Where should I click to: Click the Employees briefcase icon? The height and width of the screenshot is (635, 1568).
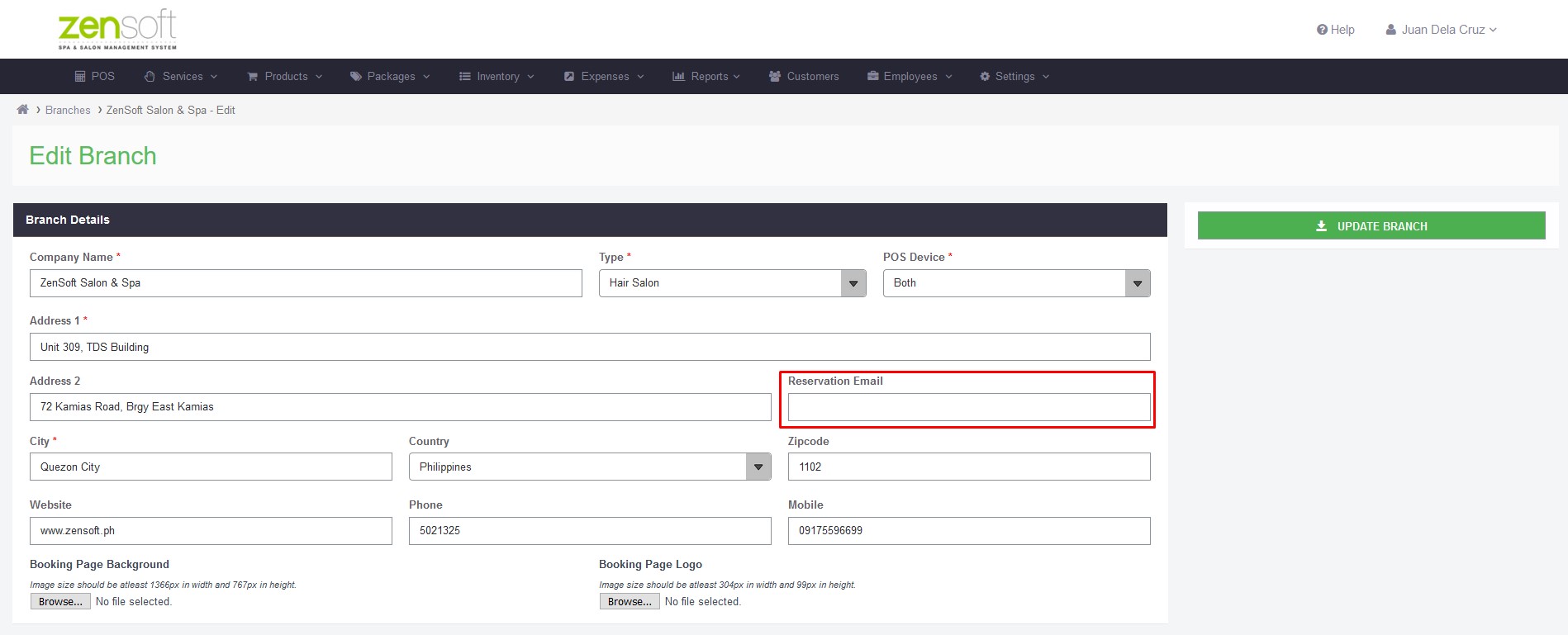[873, 76]
